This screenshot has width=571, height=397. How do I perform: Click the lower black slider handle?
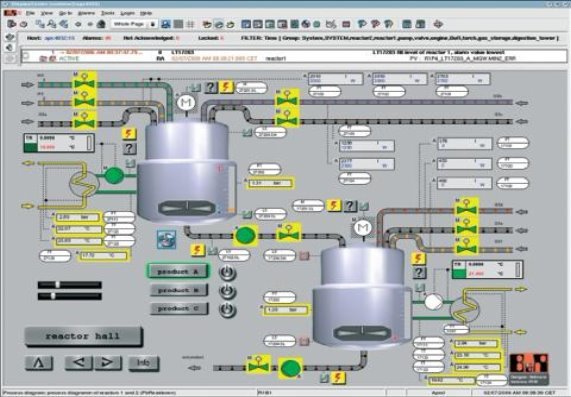(53, 296)
